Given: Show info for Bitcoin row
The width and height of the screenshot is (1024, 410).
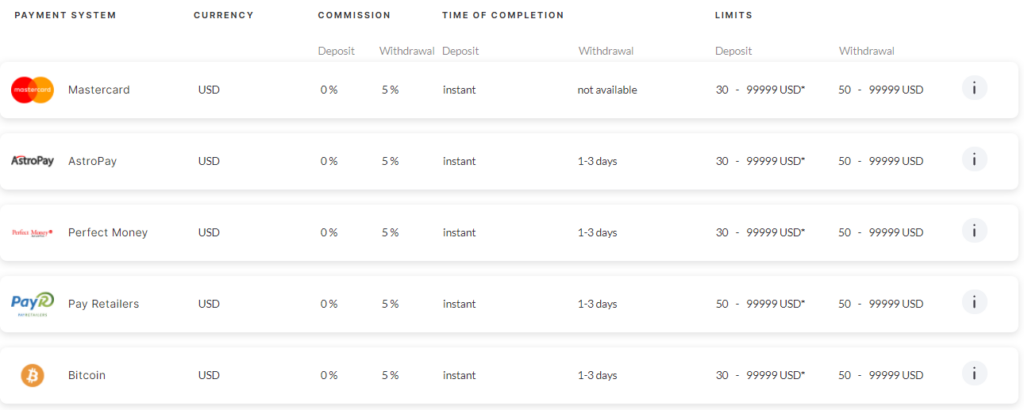Looking at the screenshot, I should (x=974, y=373).
